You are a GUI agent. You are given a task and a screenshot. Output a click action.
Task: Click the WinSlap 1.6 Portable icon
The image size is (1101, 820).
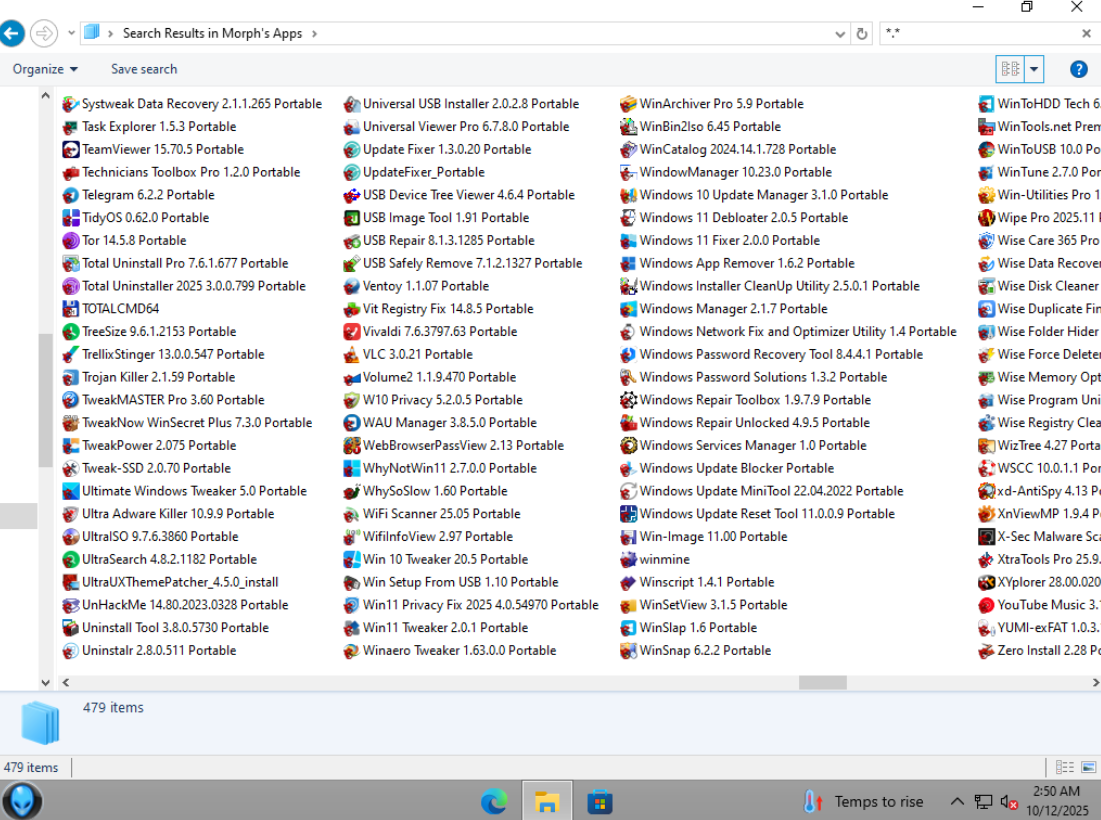tap(628, 628)
